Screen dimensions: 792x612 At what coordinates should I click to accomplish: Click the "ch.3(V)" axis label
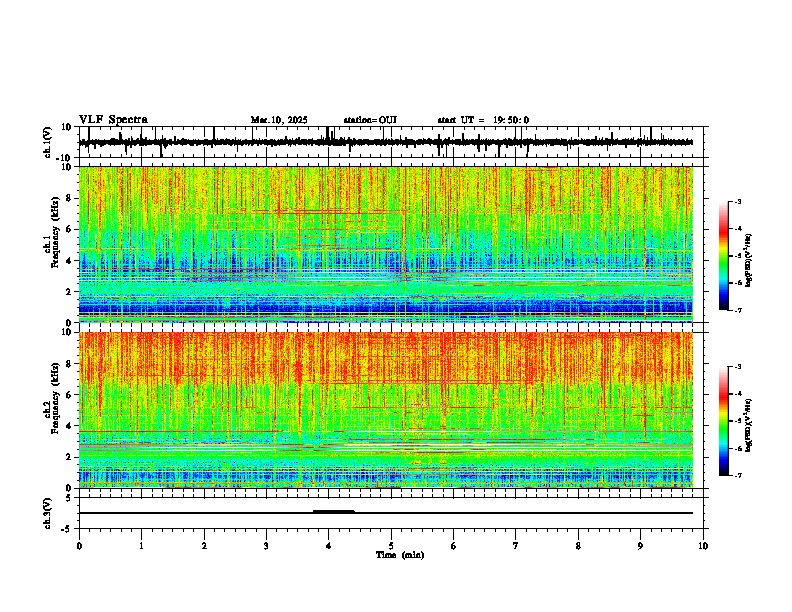point(48,513)
